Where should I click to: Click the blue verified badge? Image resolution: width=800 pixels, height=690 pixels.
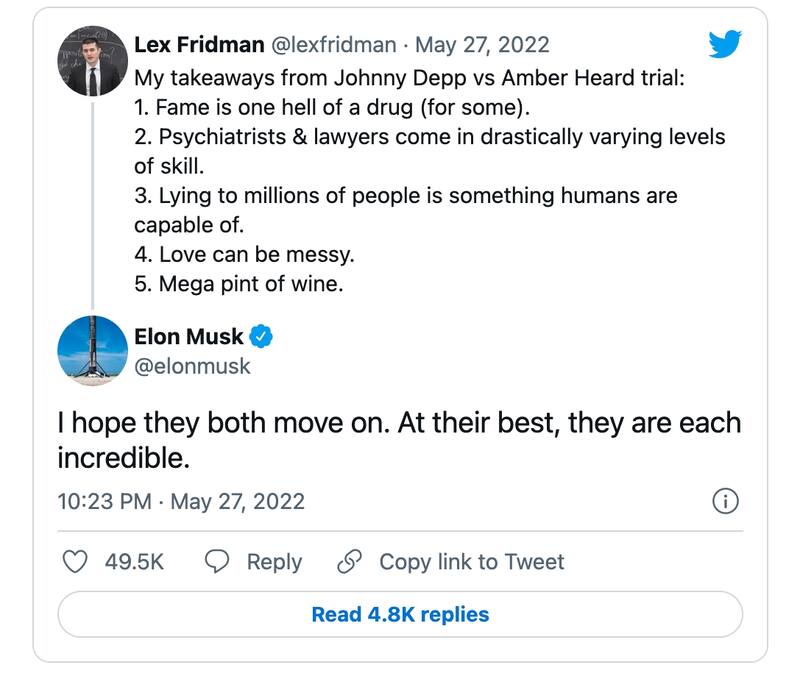click(x=261, y=337)
